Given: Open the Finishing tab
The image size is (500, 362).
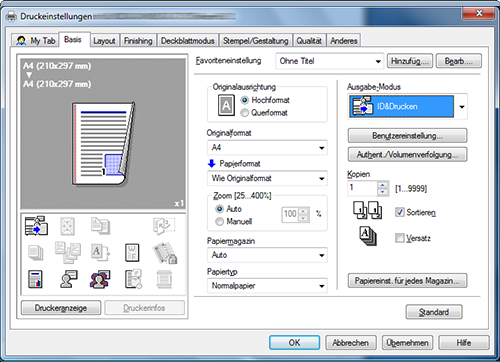Looking at the screenshot, I should pos(138,41).
